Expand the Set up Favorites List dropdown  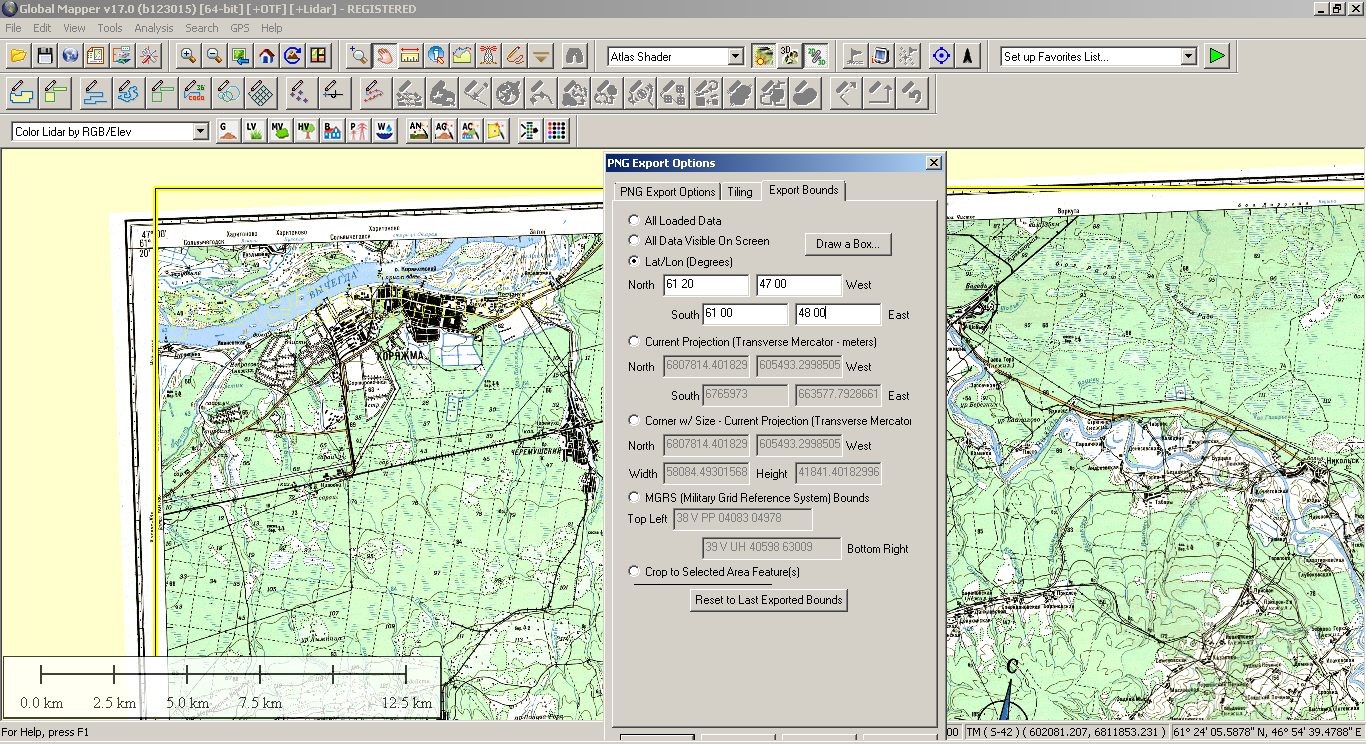click(x=1188, y=57)
